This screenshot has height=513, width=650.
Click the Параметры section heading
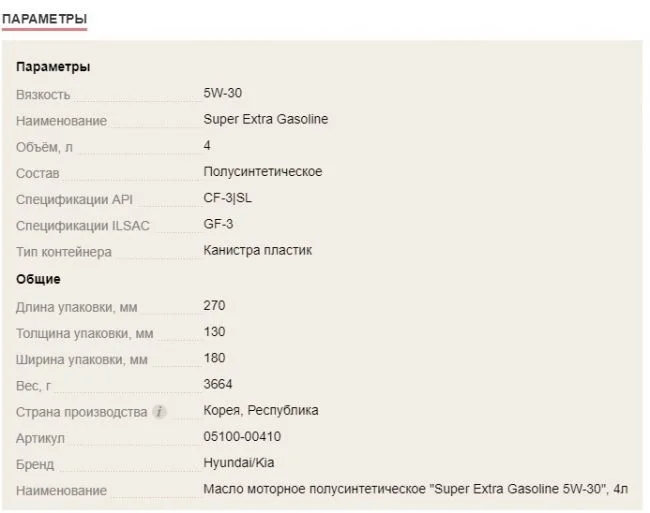click(x=53, y=67)
